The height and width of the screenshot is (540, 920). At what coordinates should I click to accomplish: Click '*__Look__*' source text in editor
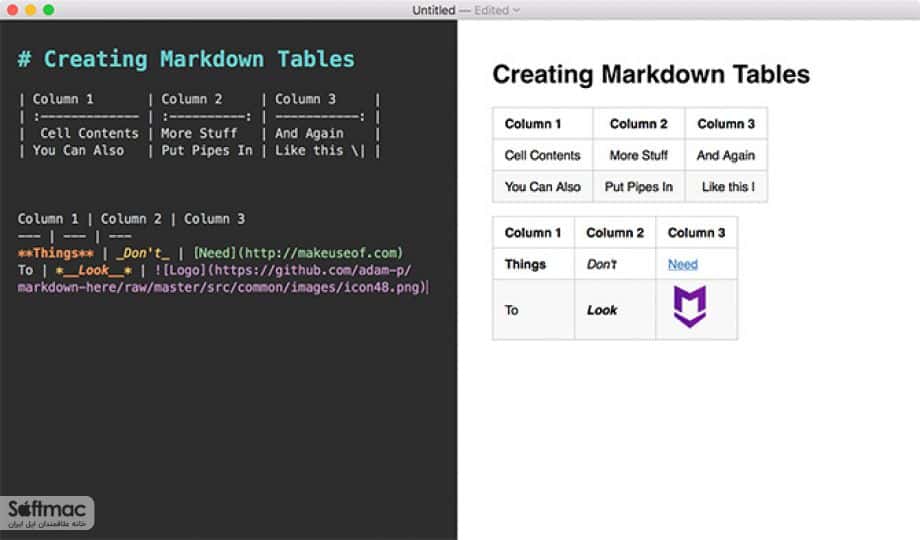[94, 270]
